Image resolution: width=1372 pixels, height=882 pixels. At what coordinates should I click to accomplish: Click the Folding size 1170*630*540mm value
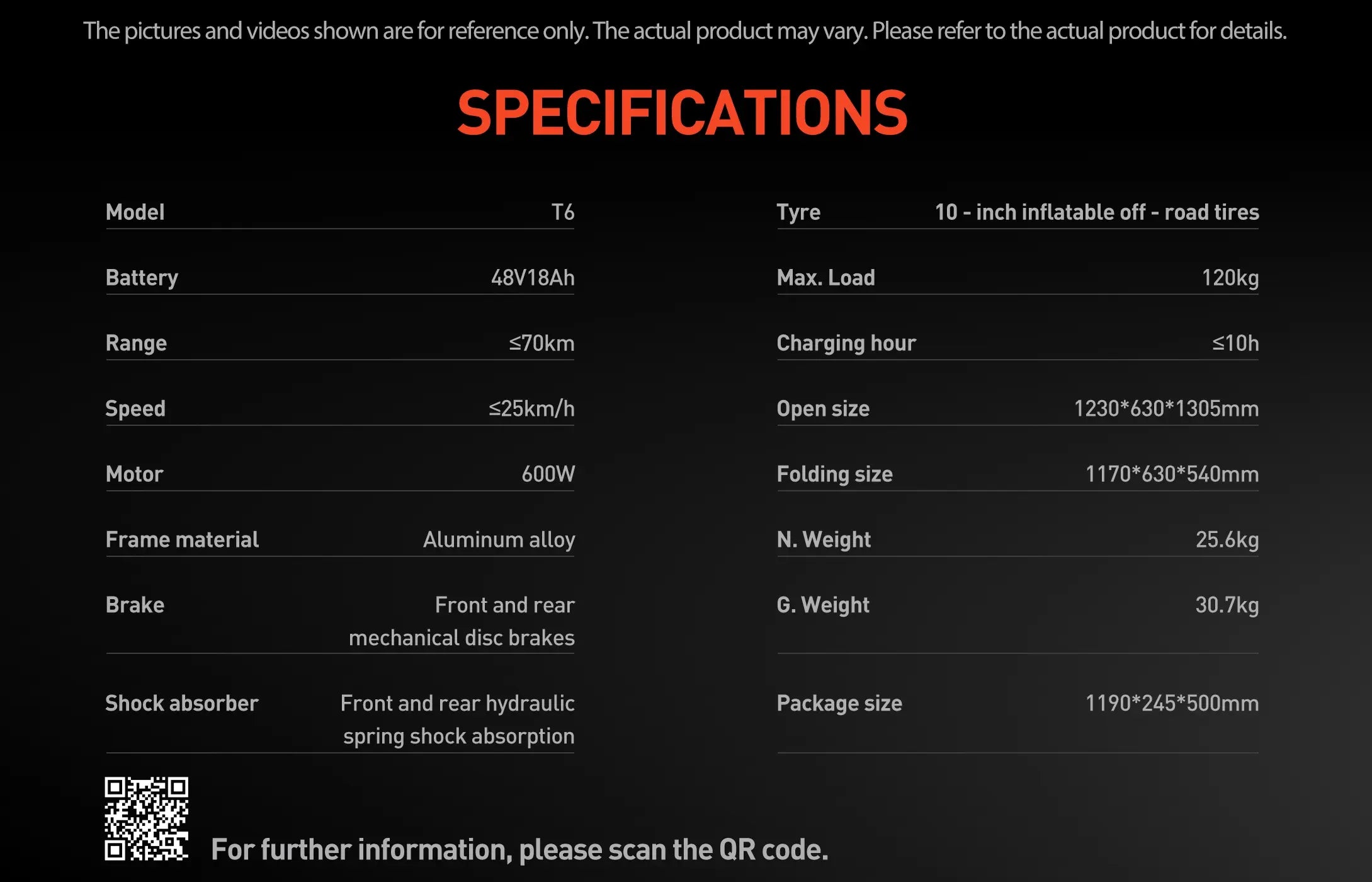(1172, 474)
